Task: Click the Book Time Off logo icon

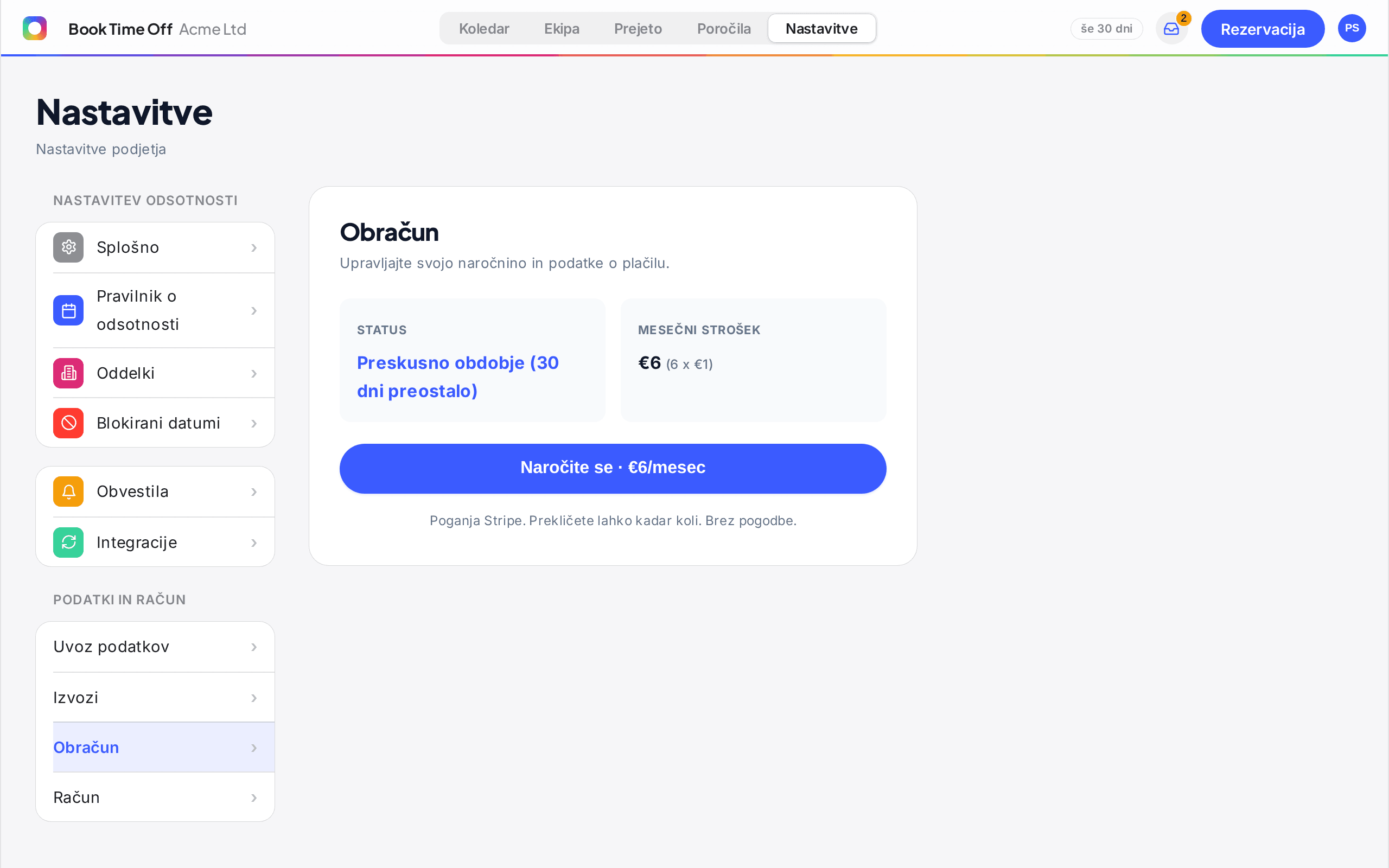Action: pos(34,28)
